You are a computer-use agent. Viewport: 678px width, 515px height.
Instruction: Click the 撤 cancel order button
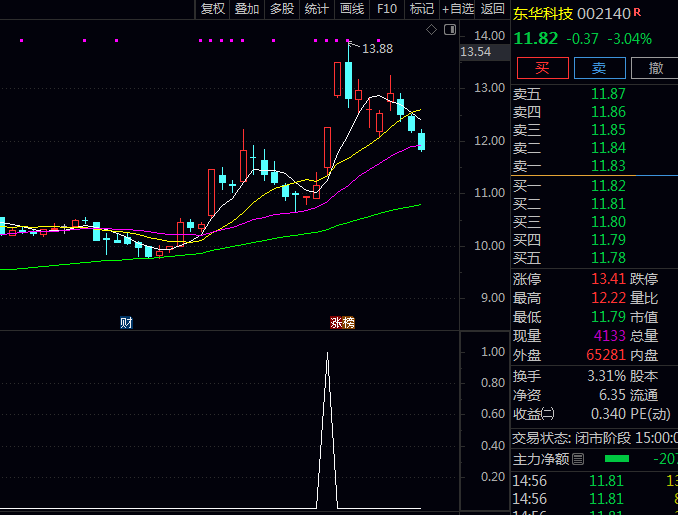(655, 68)
